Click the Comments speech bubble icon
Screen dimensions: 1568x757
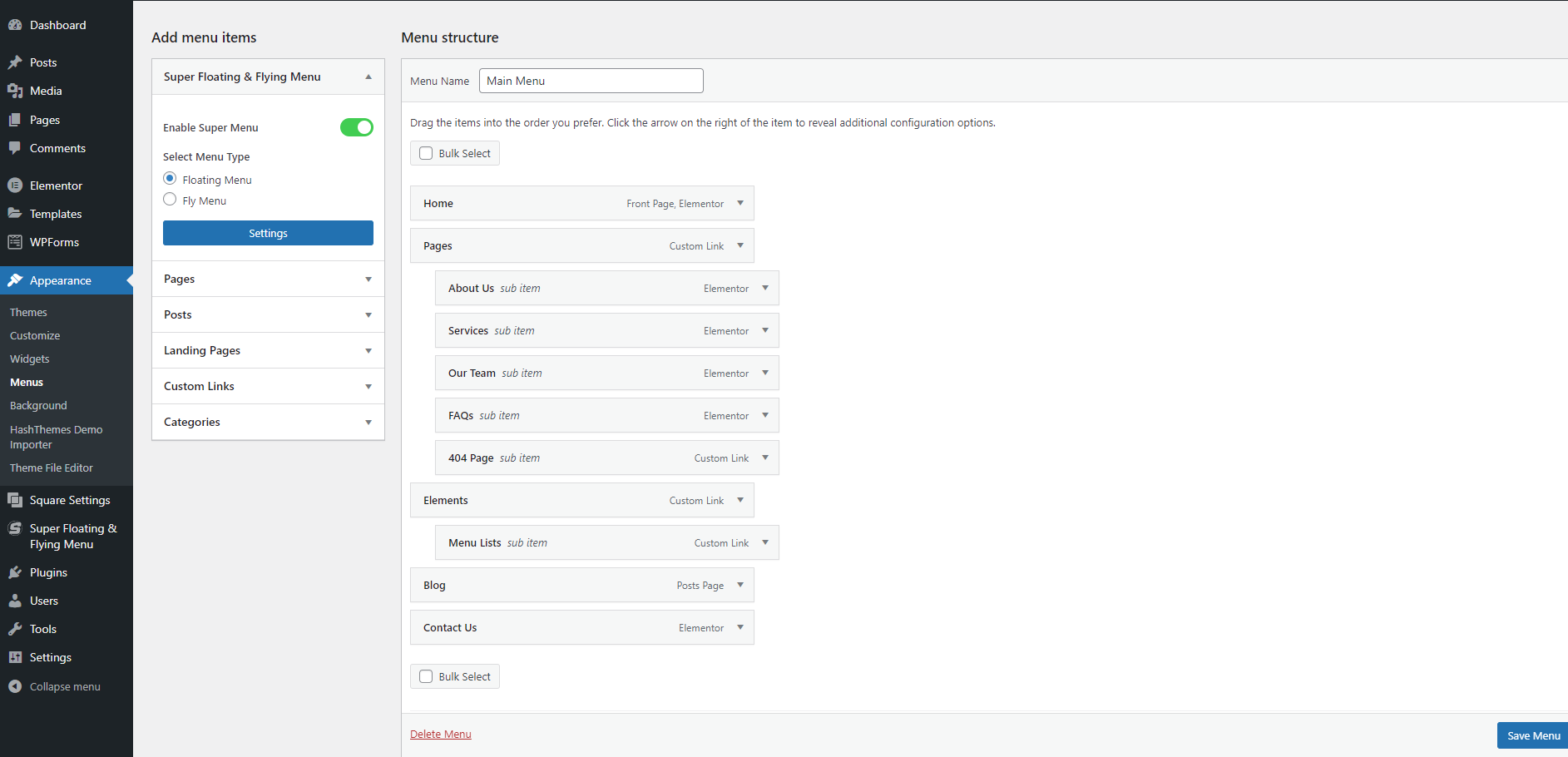15,148
